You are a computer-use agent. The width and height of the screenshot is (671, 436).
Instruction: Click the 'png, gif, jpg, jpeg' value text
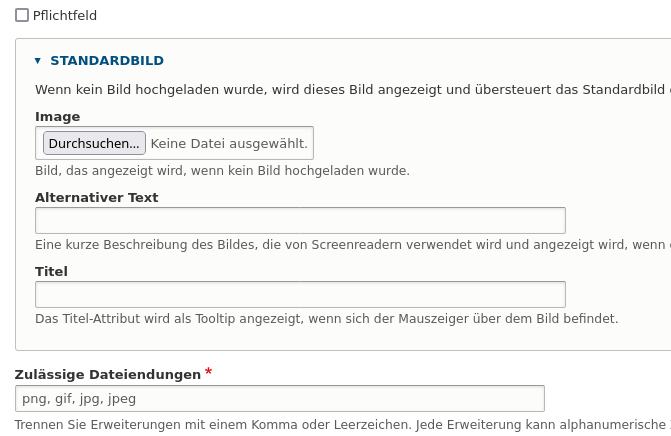coord(79,398)
